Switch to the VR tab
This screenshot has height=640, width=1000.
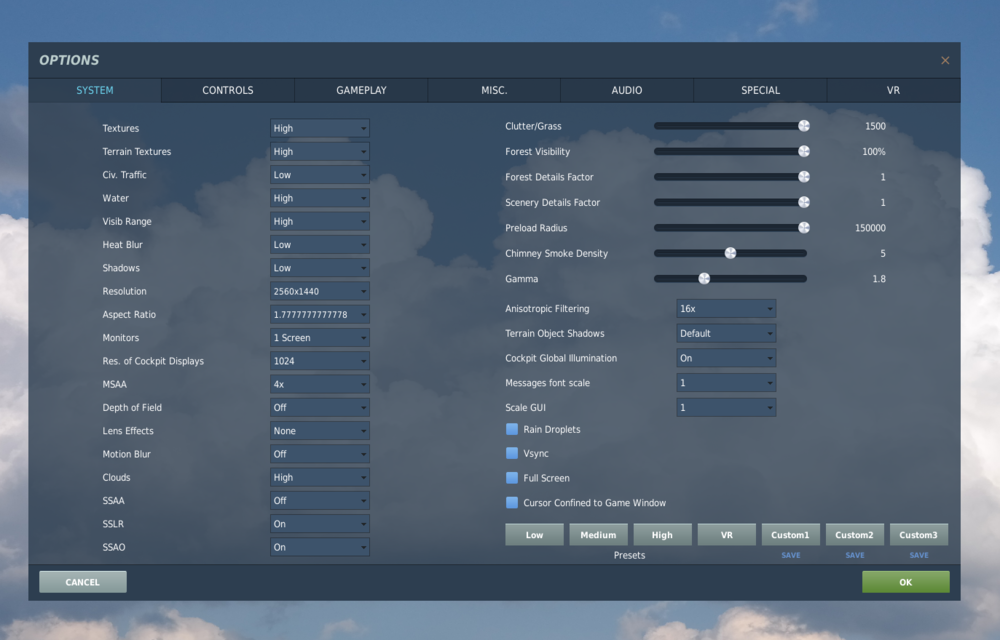(893, 90)
